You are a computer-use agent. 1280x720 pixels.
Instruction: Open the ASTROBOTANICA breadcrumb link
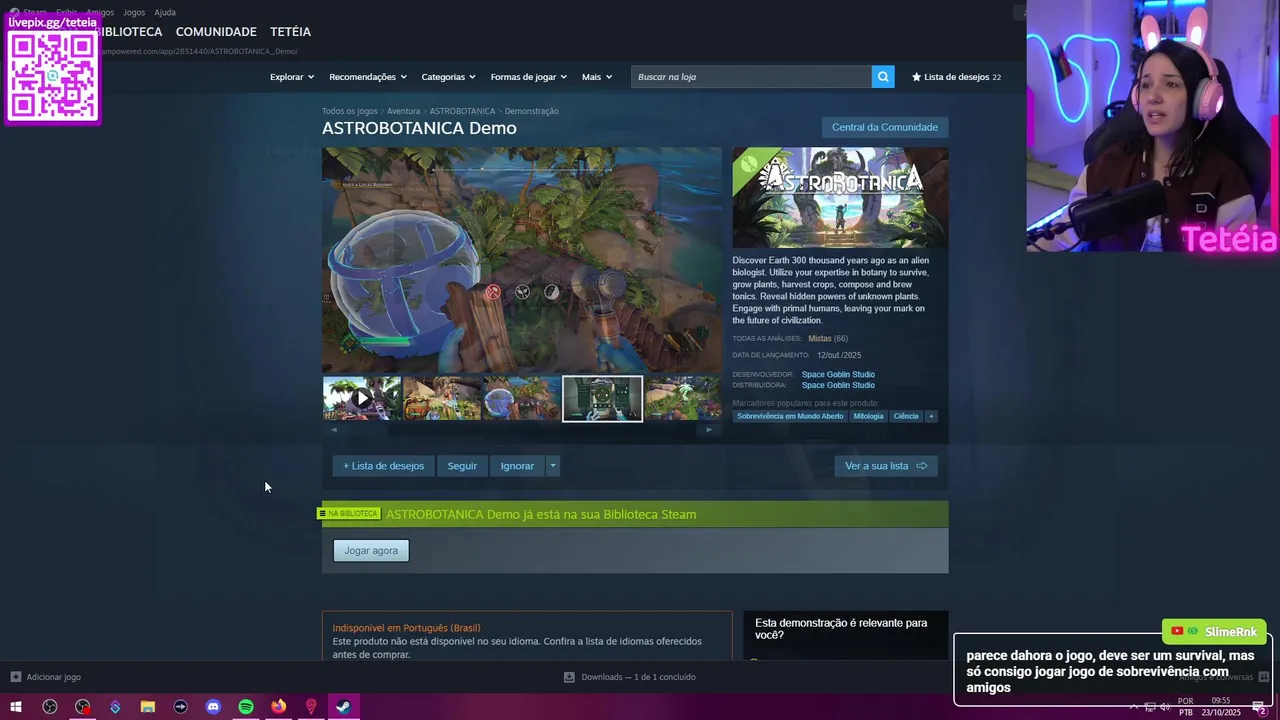pos(462,111)
